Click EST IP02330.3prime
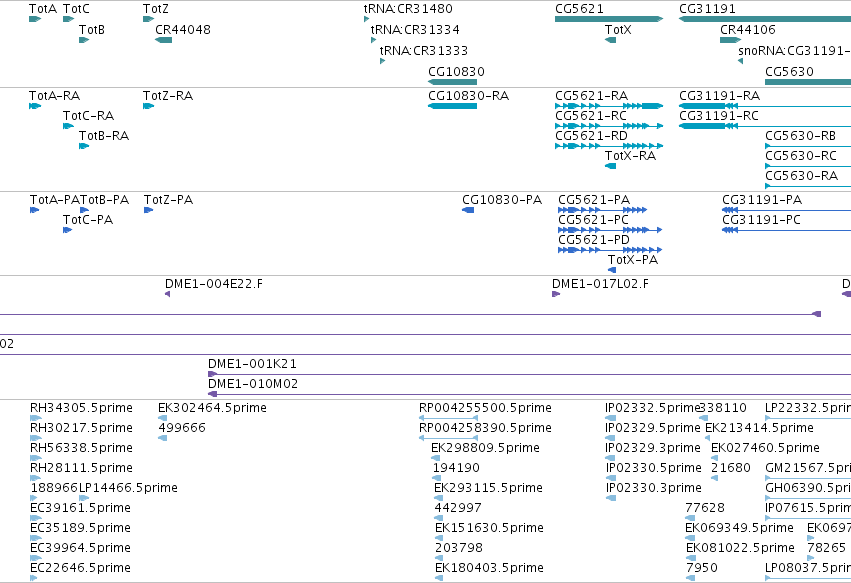The image size is (851, 583). [x=611, y=498]
